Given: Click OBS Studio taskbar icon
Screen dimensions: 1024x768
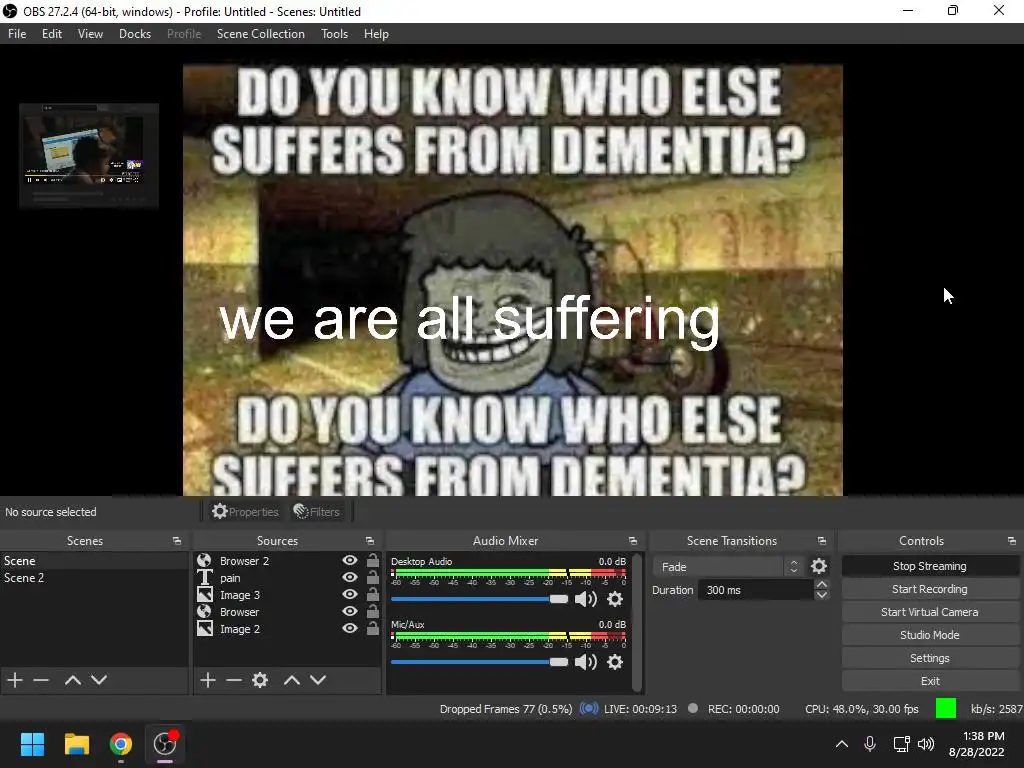Looking at the screenshot, I should pos(165,744).
